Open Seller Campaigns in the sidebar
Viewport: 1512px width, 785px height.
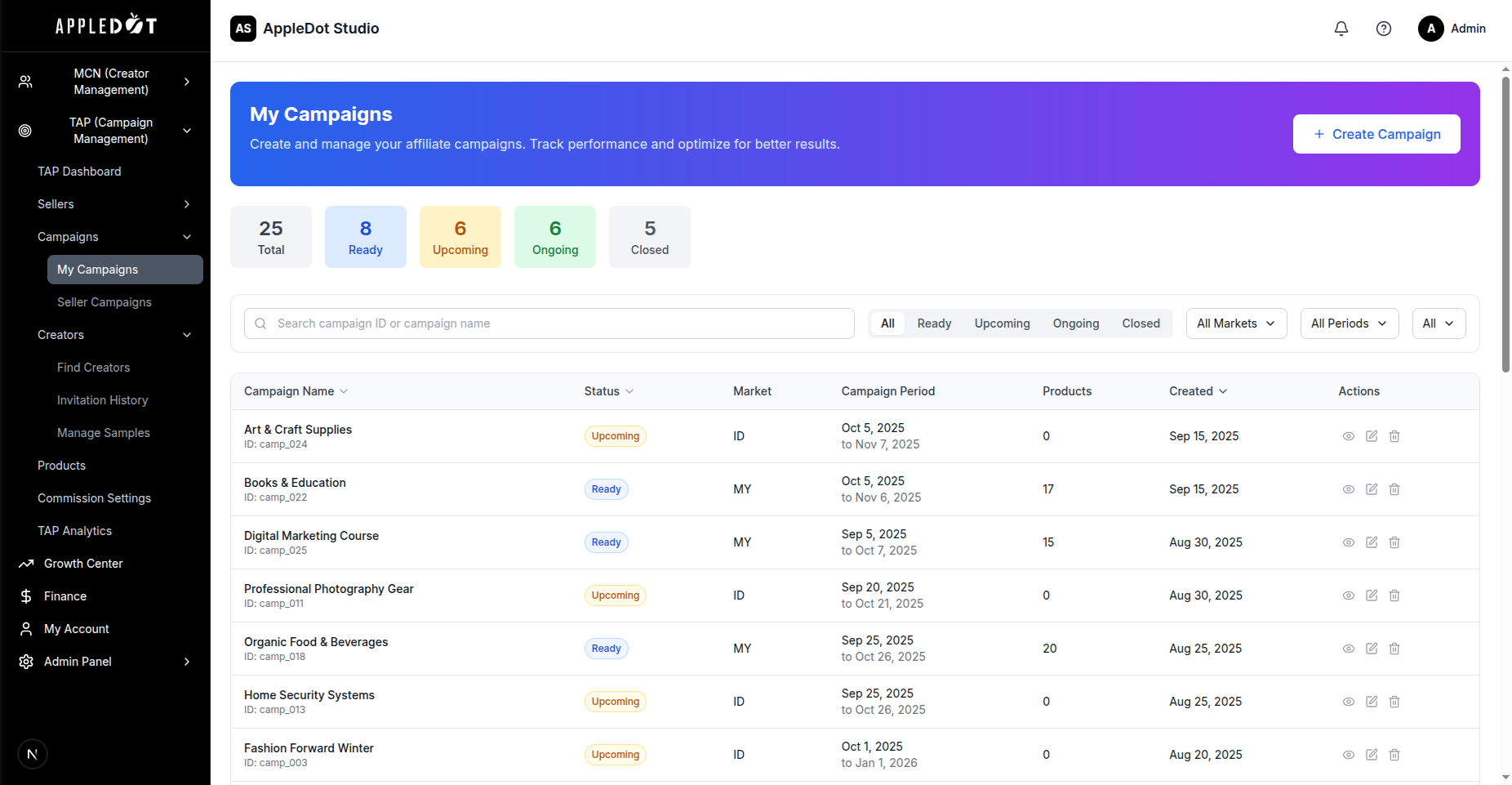[x=105, y=302]
